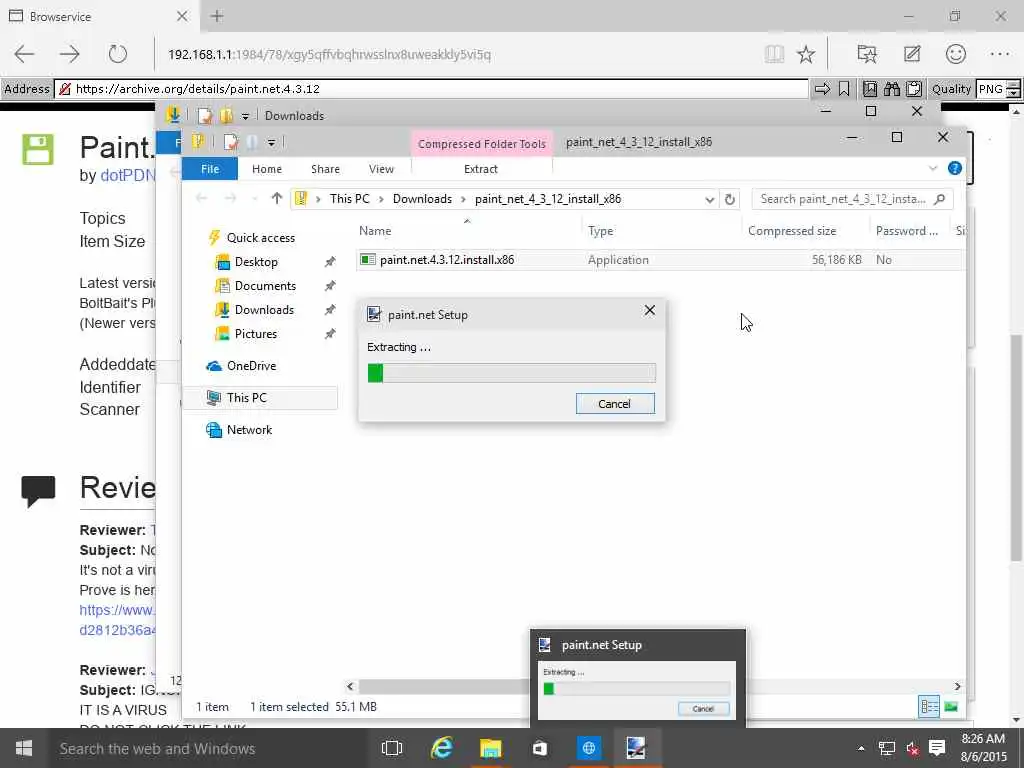Open the Windows Start button
Image resolution: width=1024 pixels, height=768 pixels.
pos(24,748)
